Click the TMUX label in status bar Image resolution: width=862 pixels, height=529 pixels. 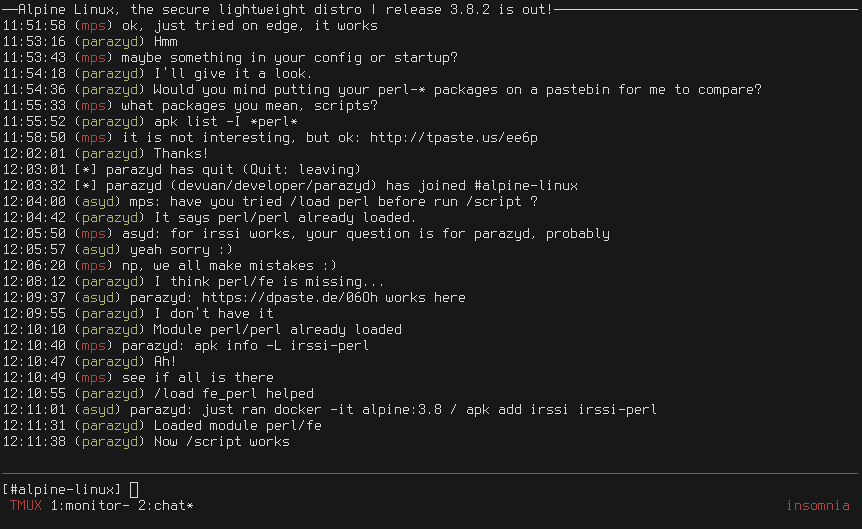pyautogui.click(x=25, y=505)
